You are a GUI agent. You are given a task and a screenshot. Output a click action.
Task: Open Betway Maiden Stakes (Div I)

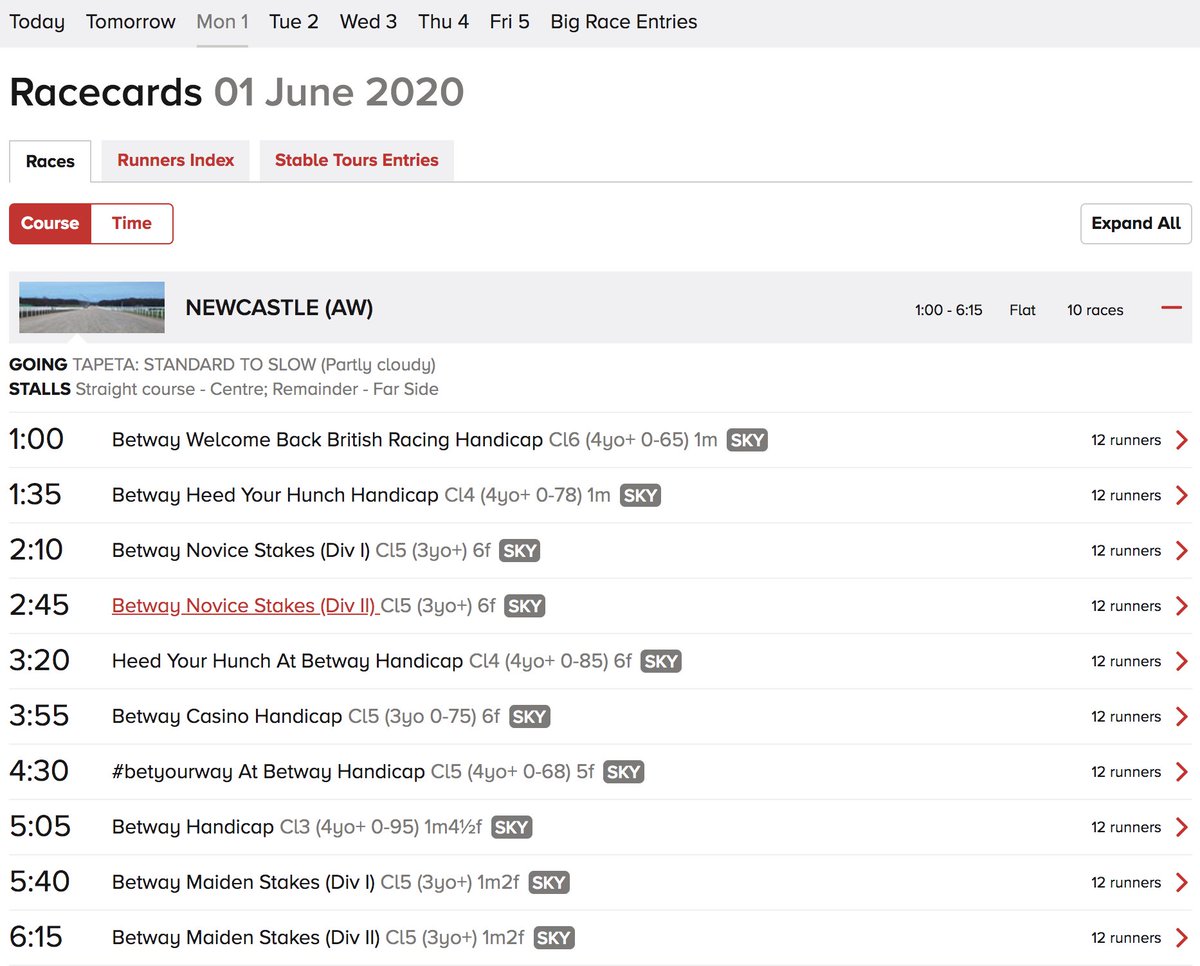click(243, 883)
